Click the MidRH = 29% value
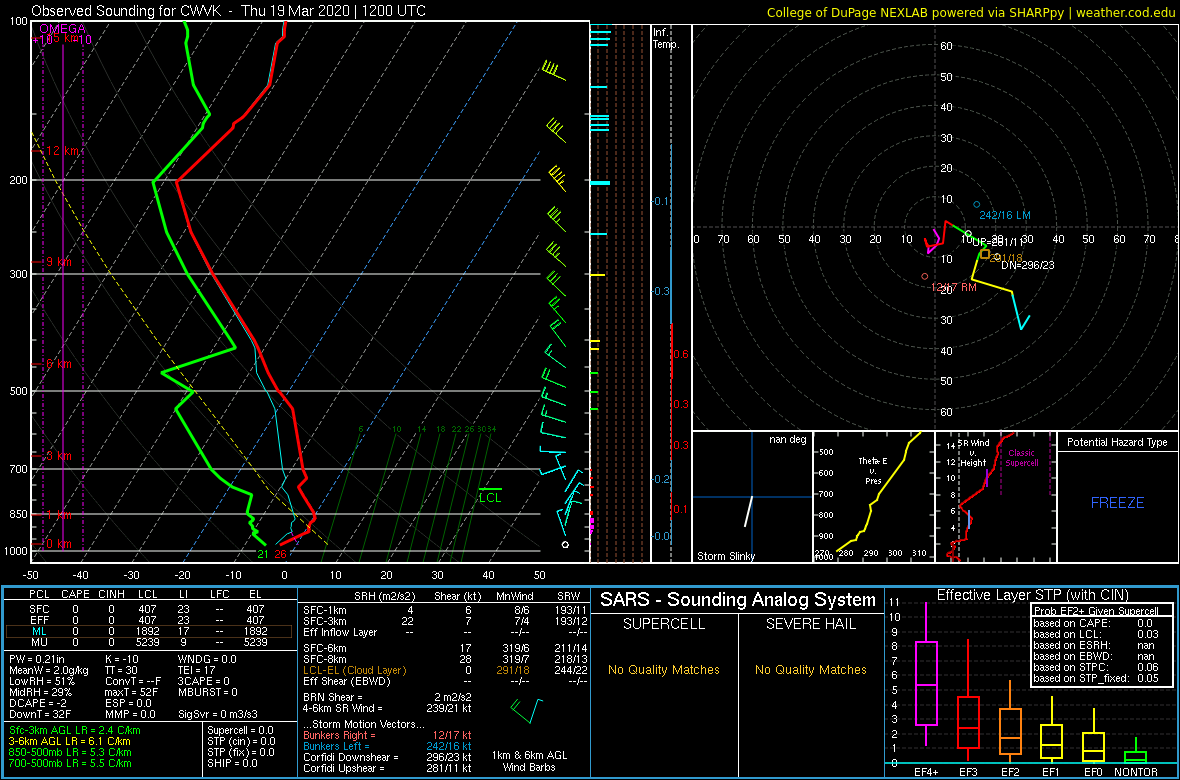 (x=39, y=692)
